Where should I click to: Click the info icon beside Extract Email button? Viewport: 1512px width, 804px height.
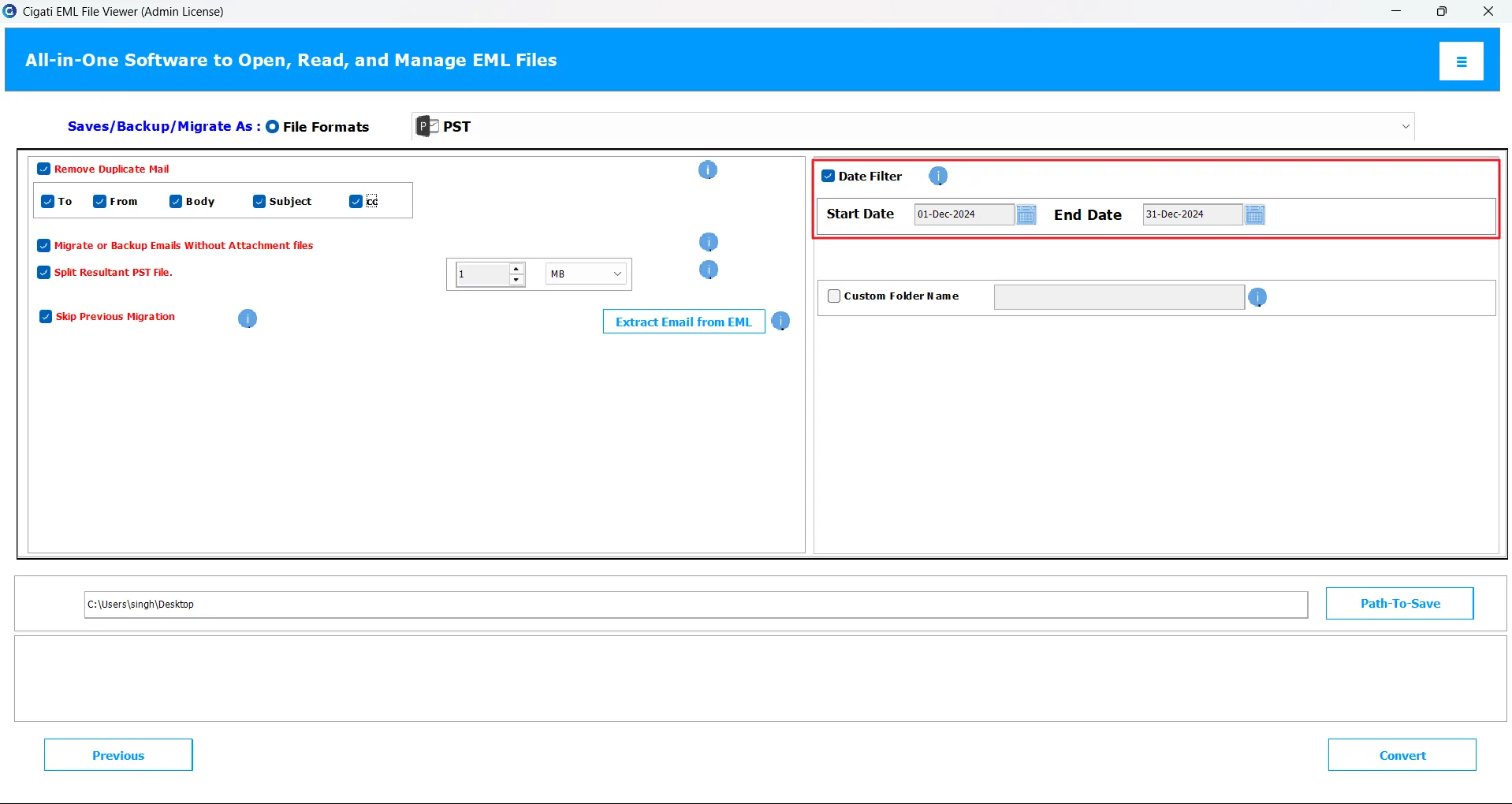(780, 322)
